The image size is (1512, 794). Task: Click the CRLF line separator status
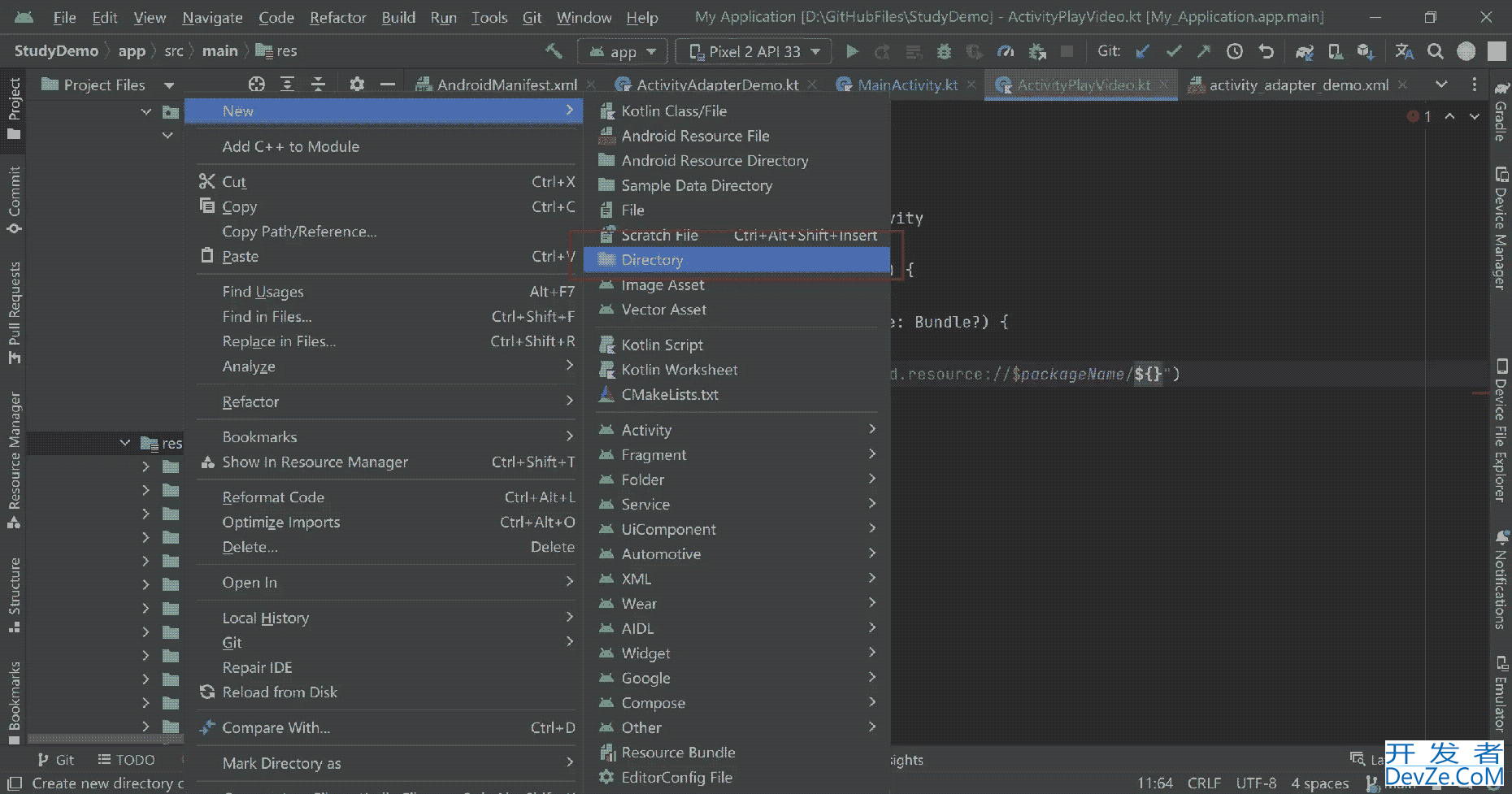pyautogui.click(x=1204, y=783)
